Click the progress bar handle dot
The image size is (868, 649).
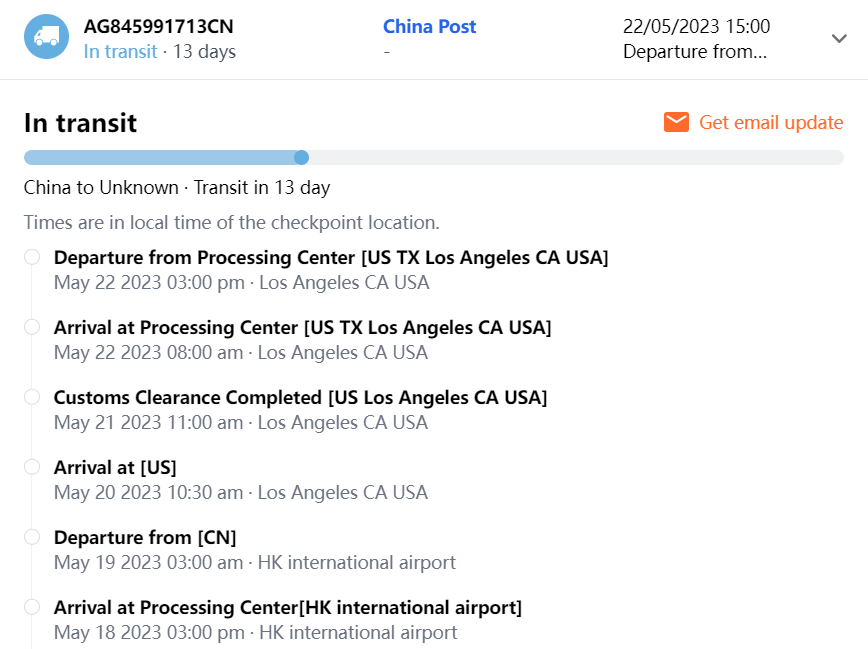(301, 157)
